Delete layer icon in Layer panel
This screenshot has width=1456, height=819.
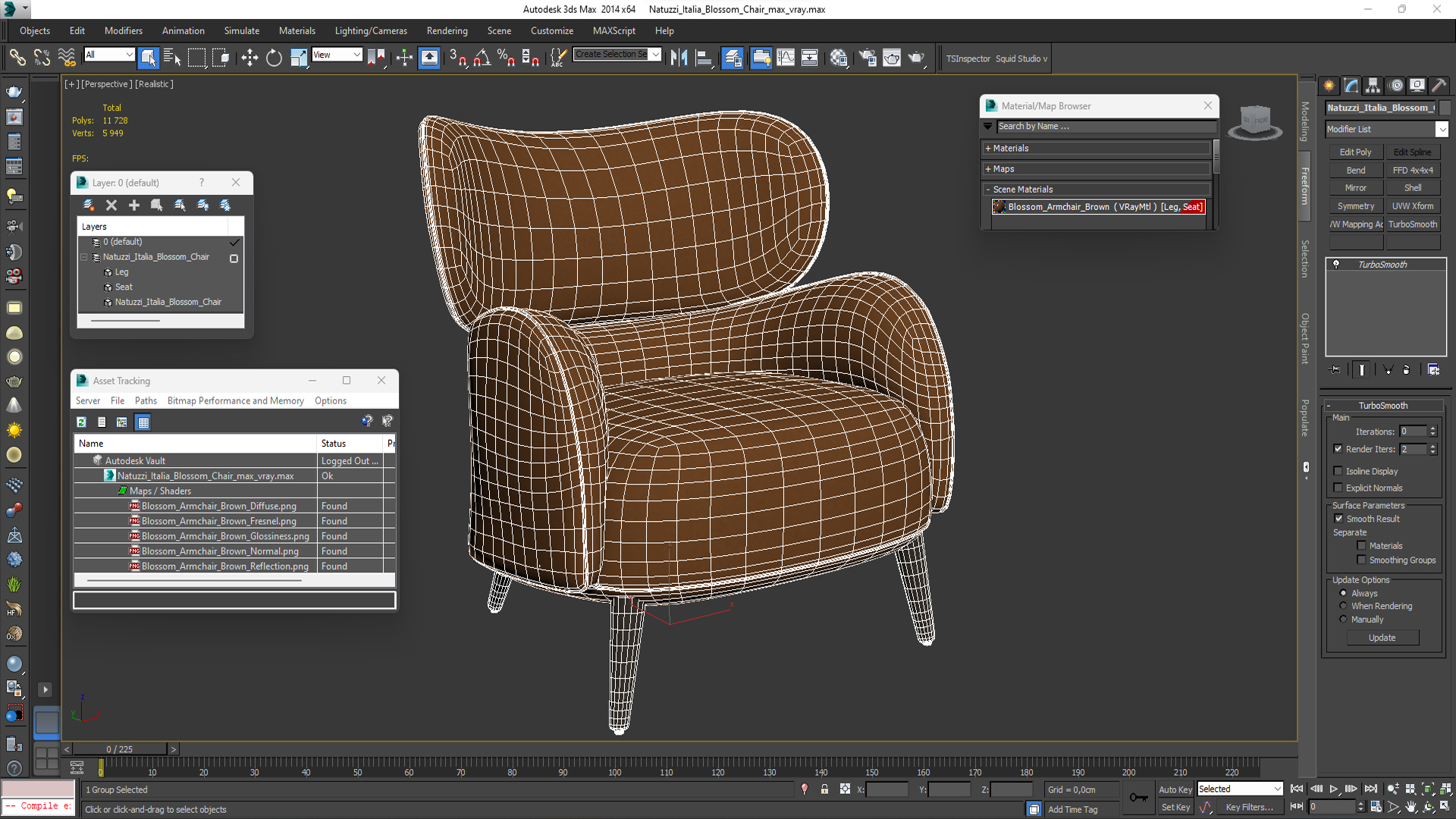(111, 205)
